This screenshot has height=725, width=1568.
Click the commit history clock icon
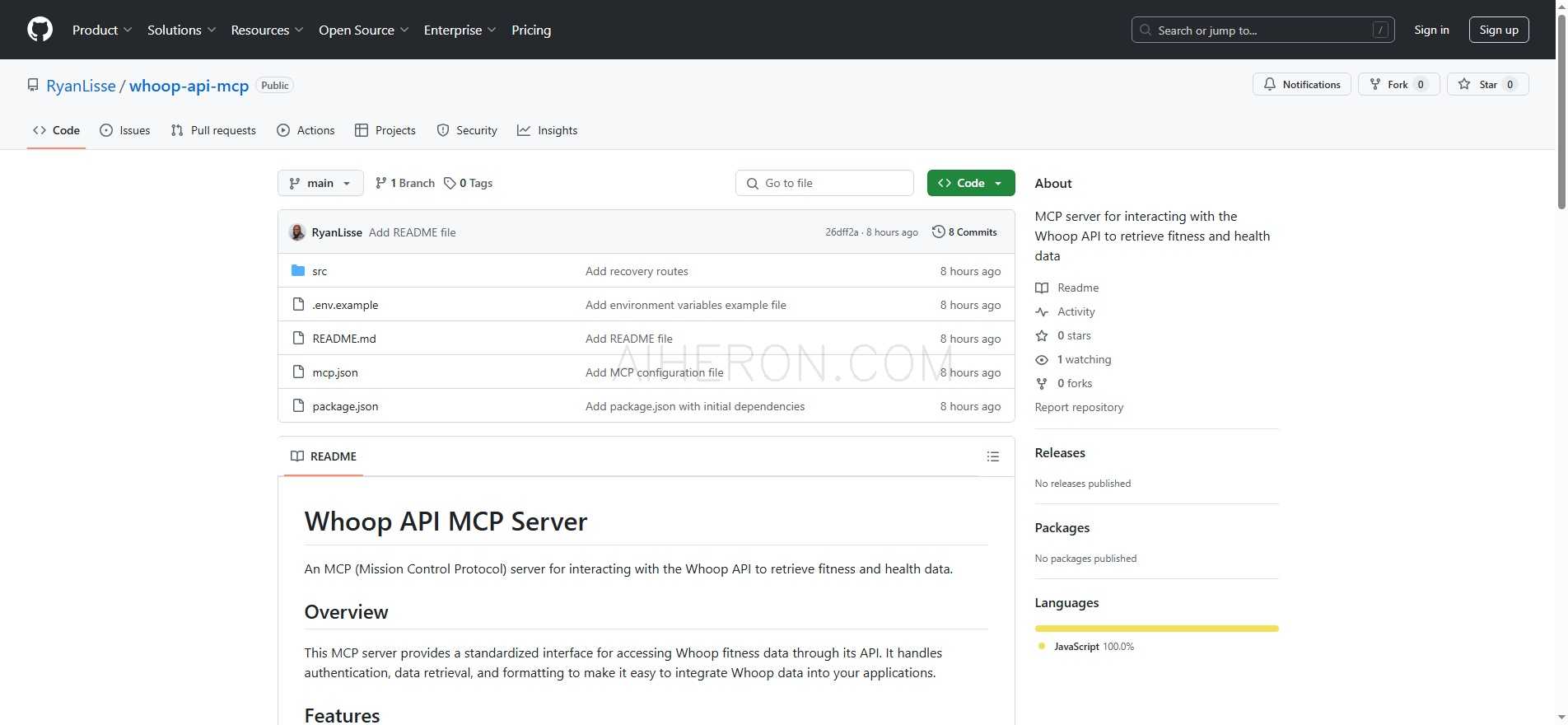[x=938, y=232]
